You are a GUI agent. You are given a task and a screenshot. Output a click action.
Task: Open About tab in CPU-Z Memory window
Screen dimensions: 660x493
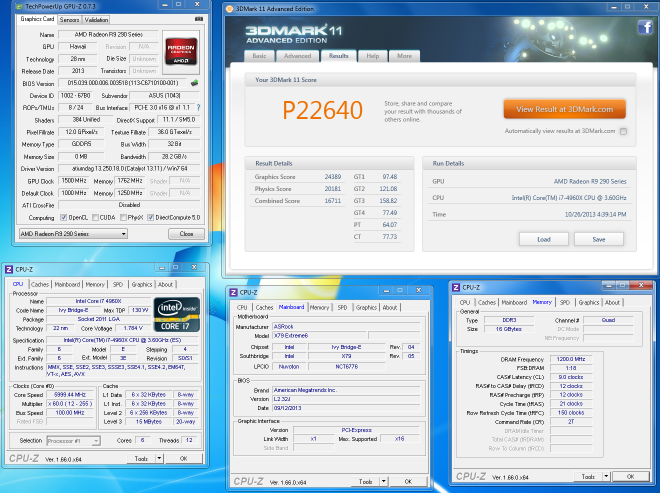612,303
